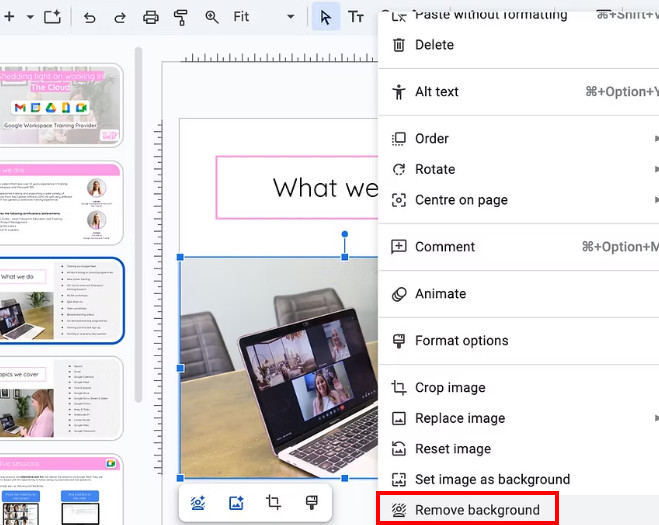Expand the Rotate submenu
This screenshot has height=525, width=659.
[518, 169]
